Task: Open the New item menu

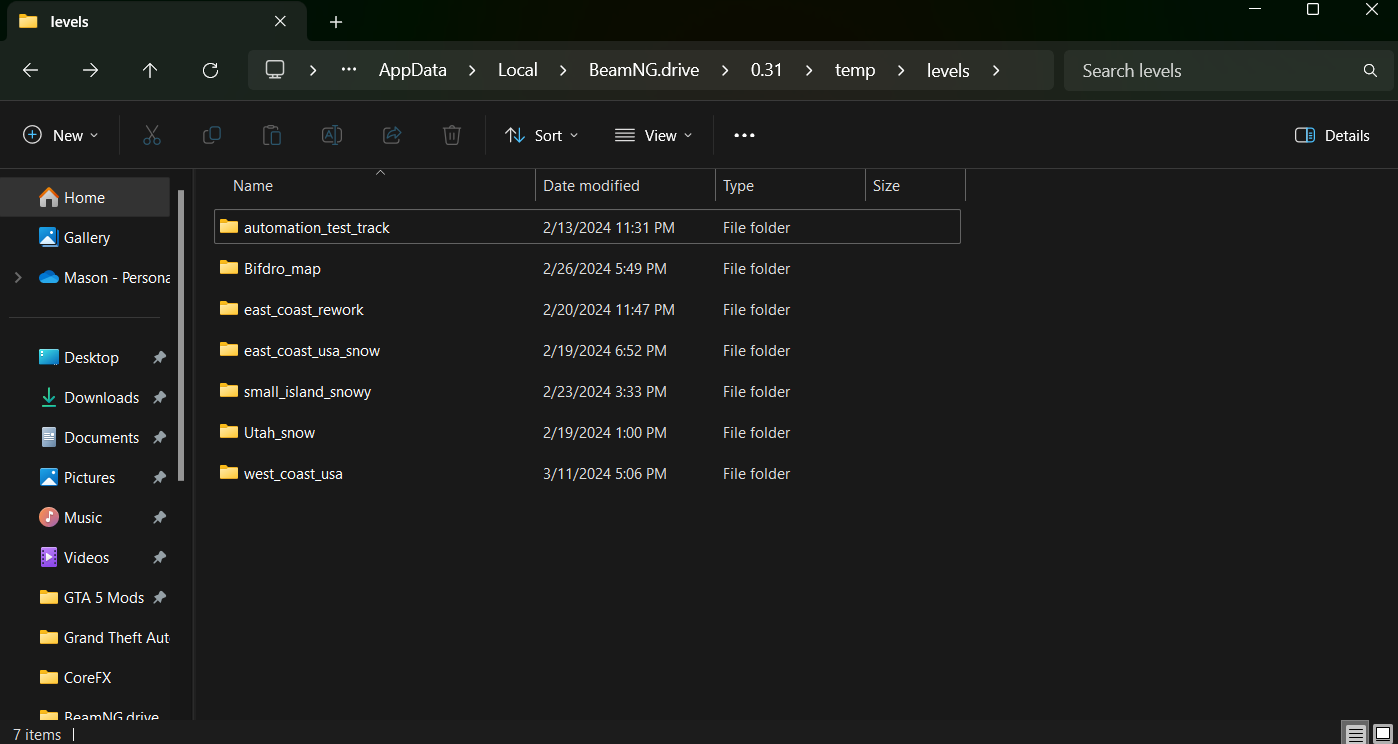Action: 61,135
